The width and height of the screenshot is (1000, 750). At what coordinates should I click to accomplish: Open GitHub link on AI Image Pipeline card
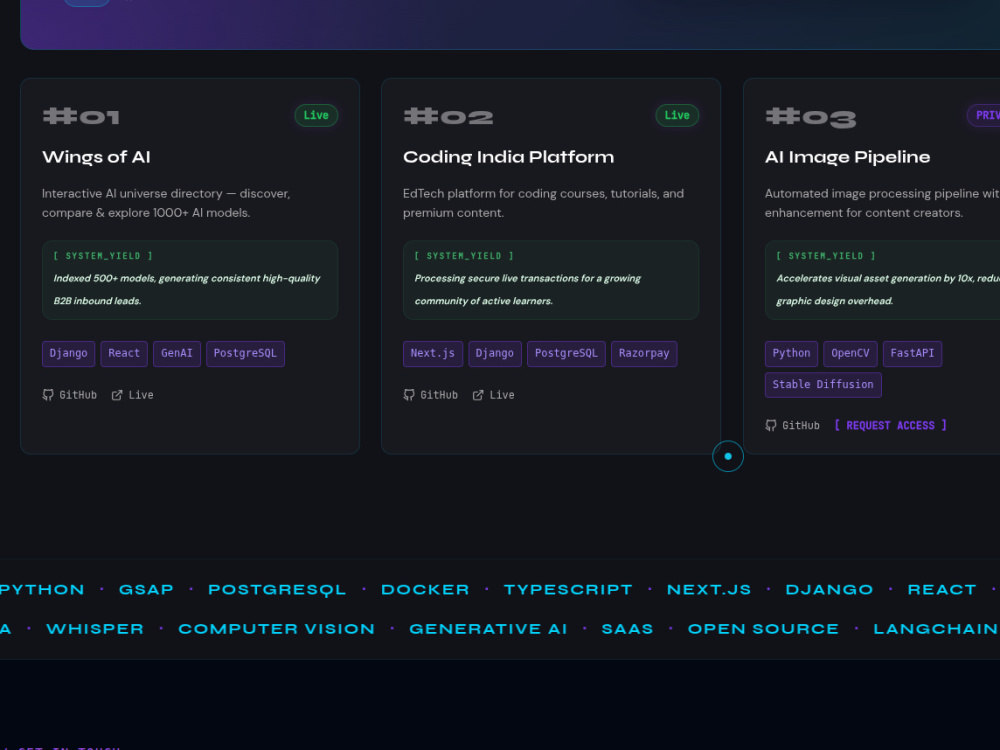click(793, 425)
